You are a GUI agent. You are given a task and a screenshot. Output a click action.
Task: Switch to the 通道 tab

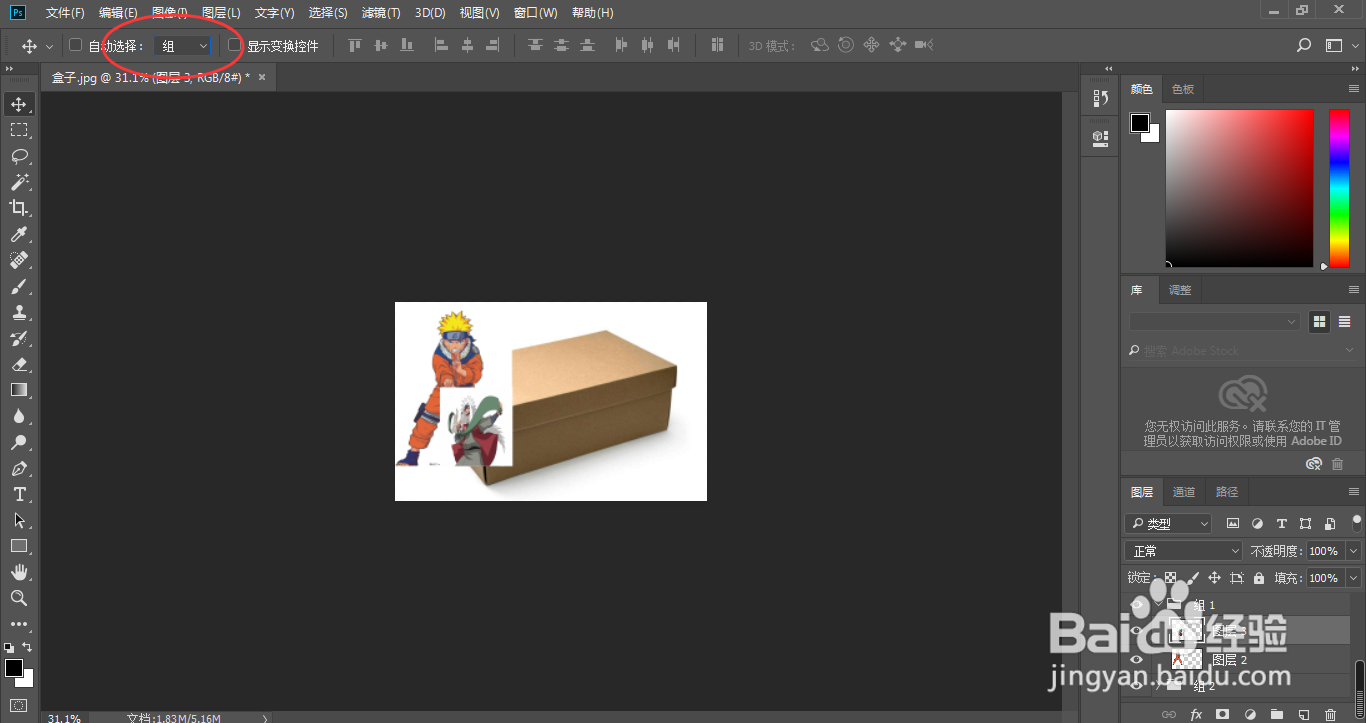click(1184, 492)
